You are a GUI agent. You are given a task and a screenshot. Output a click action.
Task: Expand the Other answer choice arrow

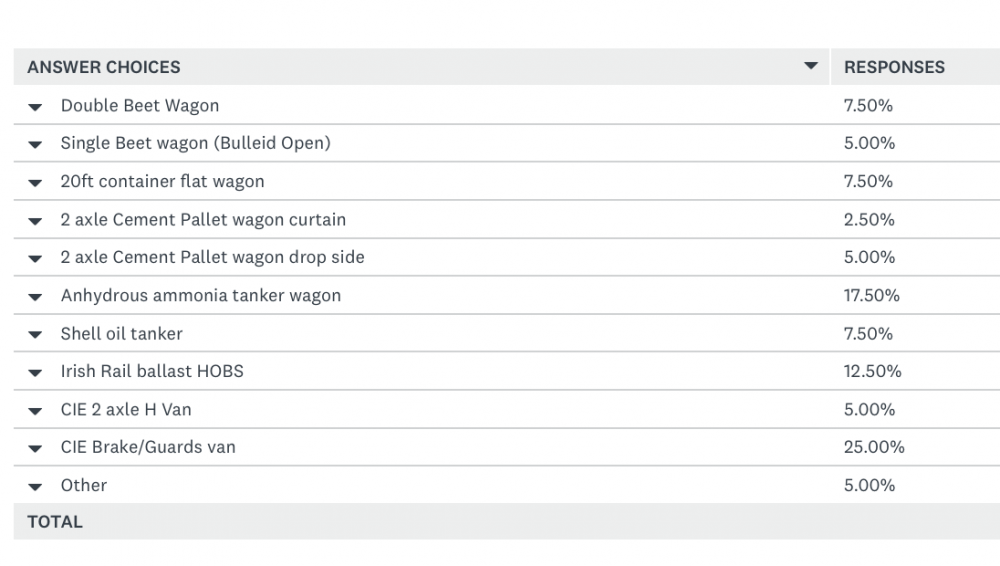(x=36, y=487)
